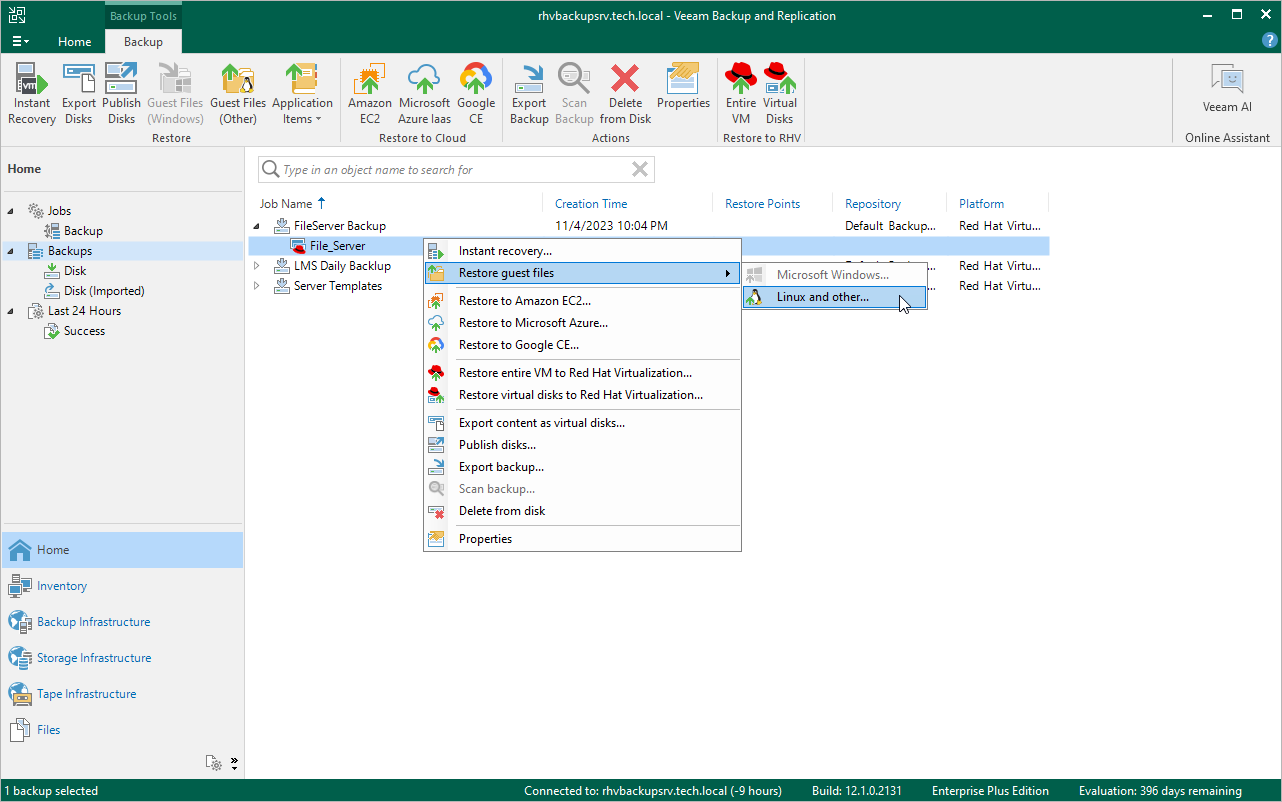Choose Delete from disk menu item
The height and width of the screenshot is (802, 1282).
pyautogui.click(x=582, y=511)
